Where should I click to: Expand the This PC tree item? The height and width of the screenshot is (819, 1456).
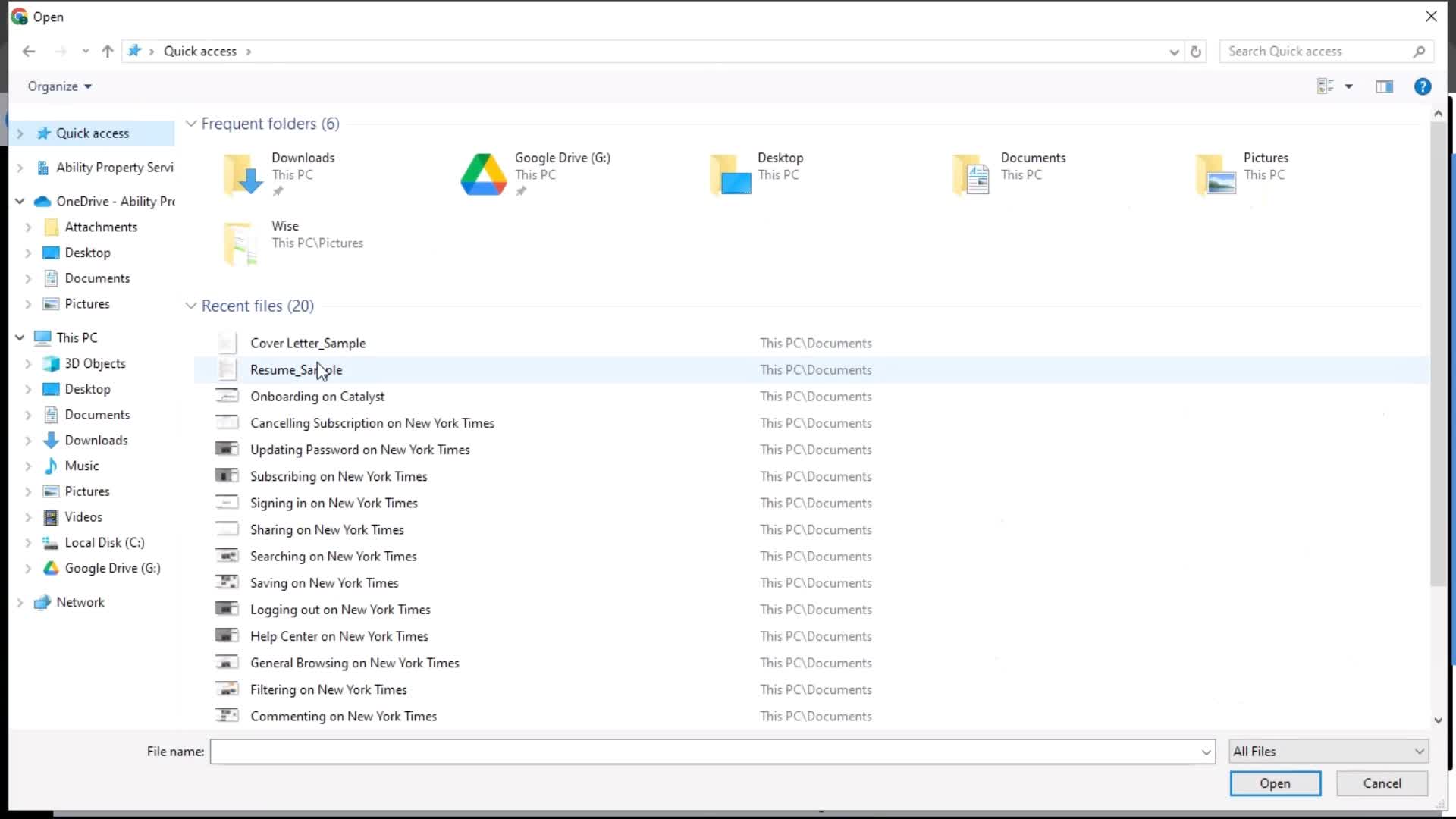20,337
